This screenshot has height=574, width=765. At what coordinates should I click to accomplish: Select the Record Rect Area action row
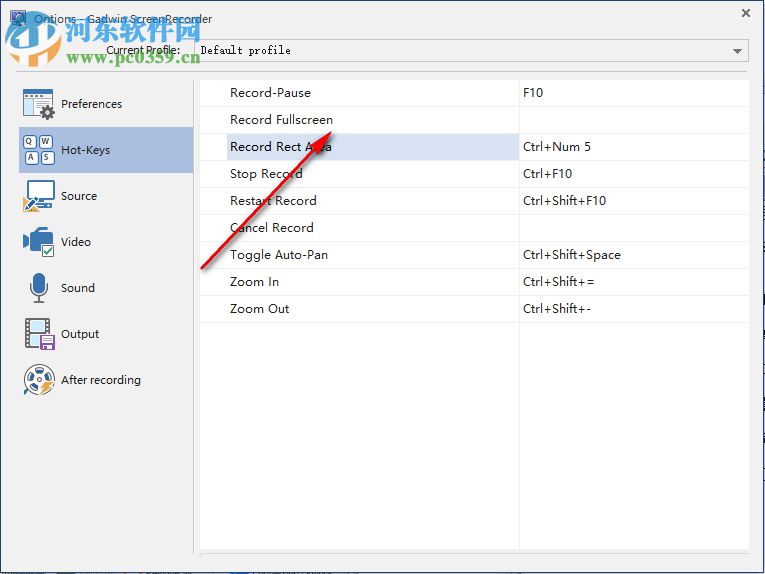click(x=359, y=147)
